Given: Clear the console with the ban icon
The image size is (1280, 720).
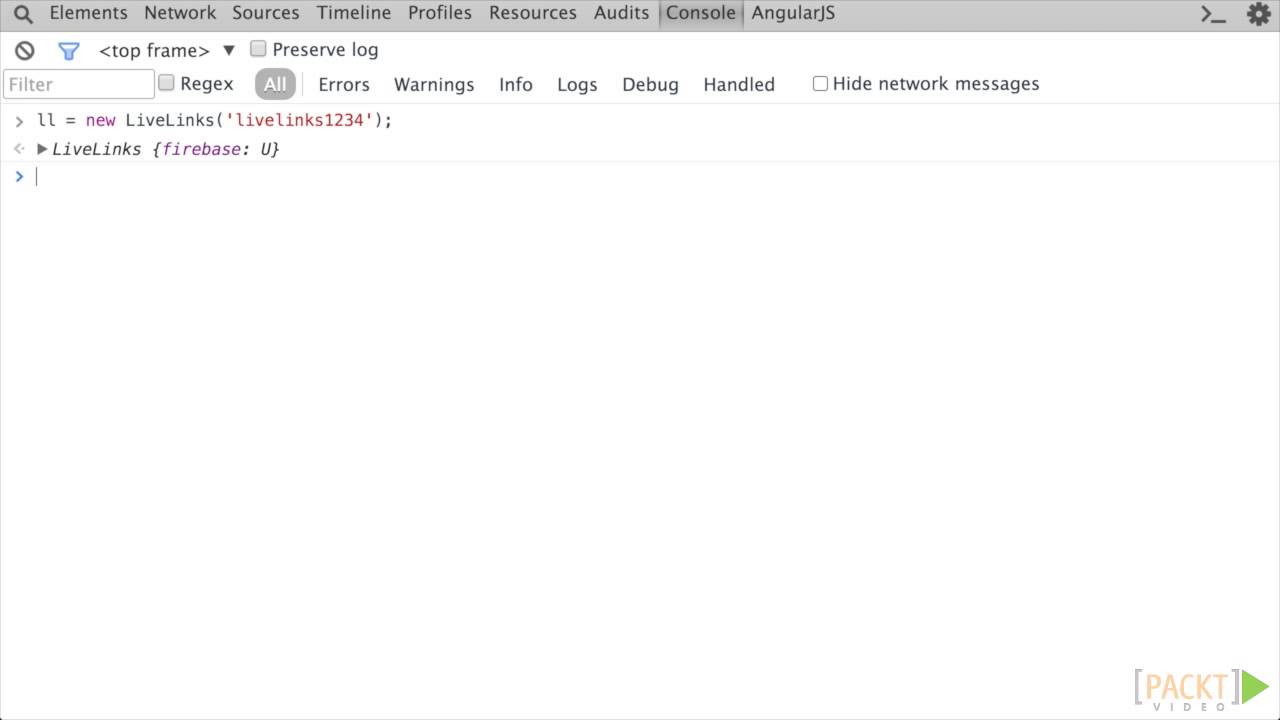Looking at the screenshot, I should 25,50.
